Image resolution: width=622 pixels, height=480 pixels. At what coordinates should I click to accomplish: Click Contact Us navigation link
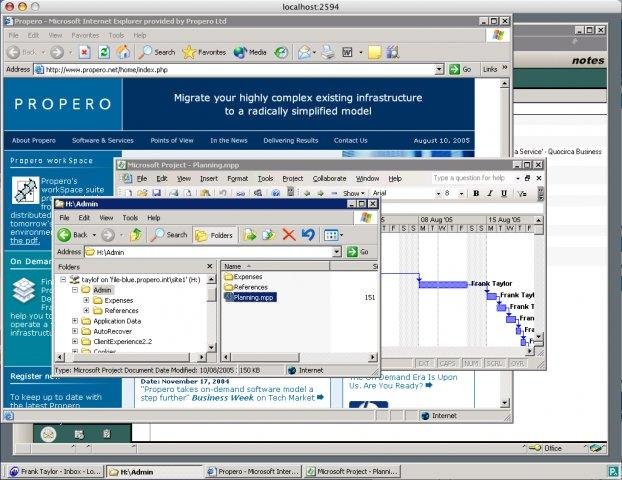click(x=351, y=140)
